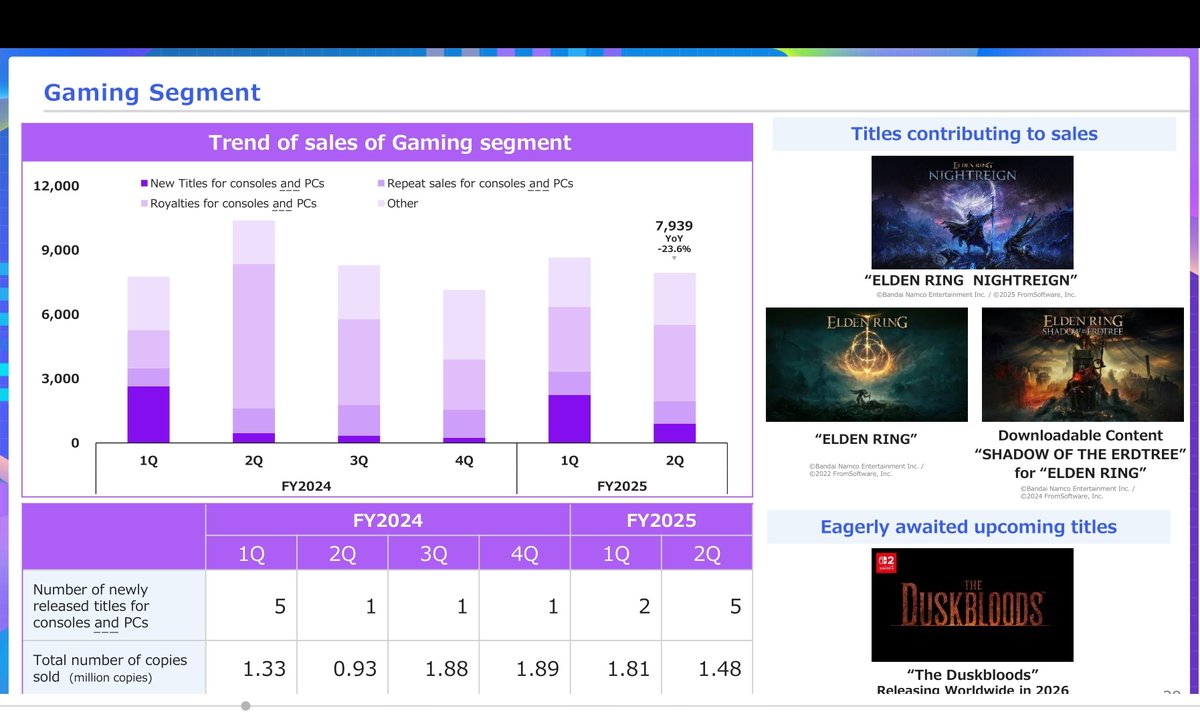Click the 1.33 copies sold cell
Screen dimensions: 1200x722
point(251,668)
